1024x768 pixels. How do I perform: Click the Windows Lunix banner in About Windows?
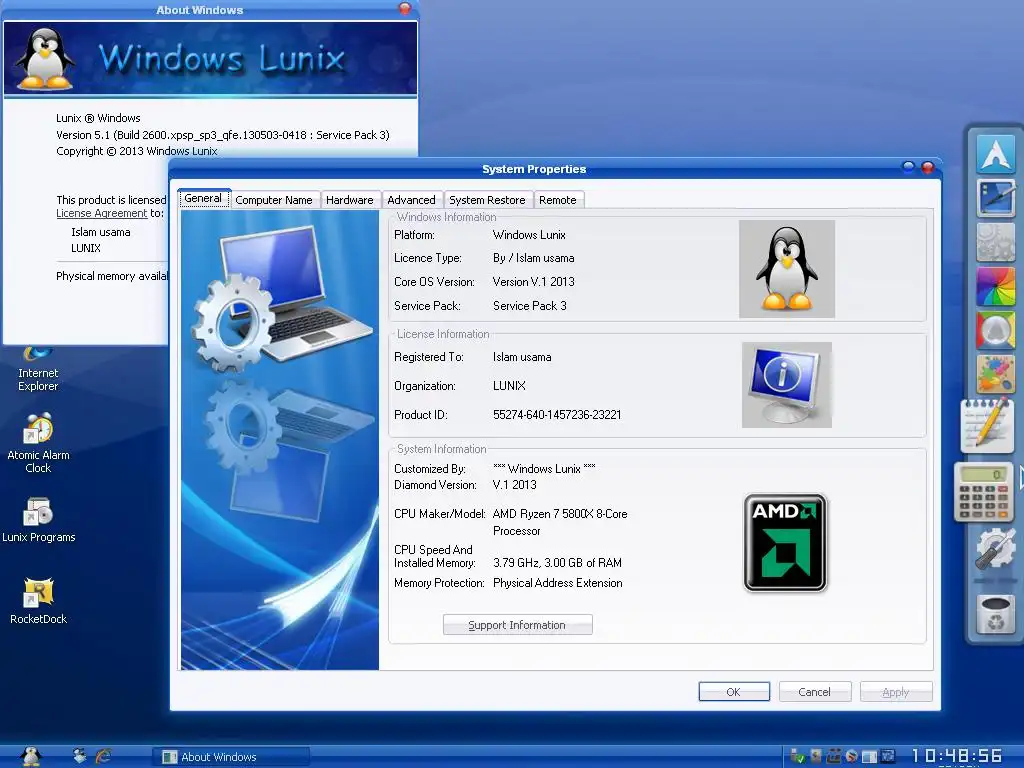(x=210, y=59)
